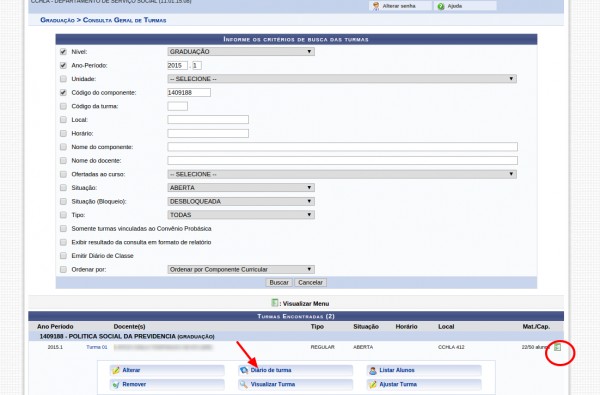Click the period field showing 1
600x395 pixels.
[197, 65]
